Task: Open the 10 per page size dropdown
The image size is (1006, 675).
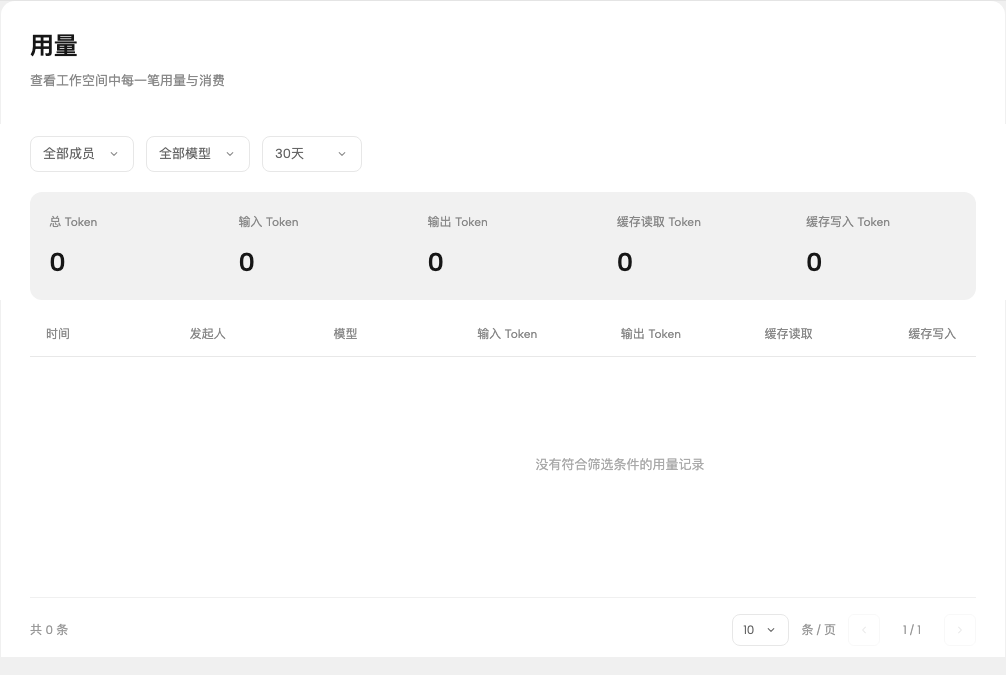Action: pyautogui.click(x=760, y=630)
